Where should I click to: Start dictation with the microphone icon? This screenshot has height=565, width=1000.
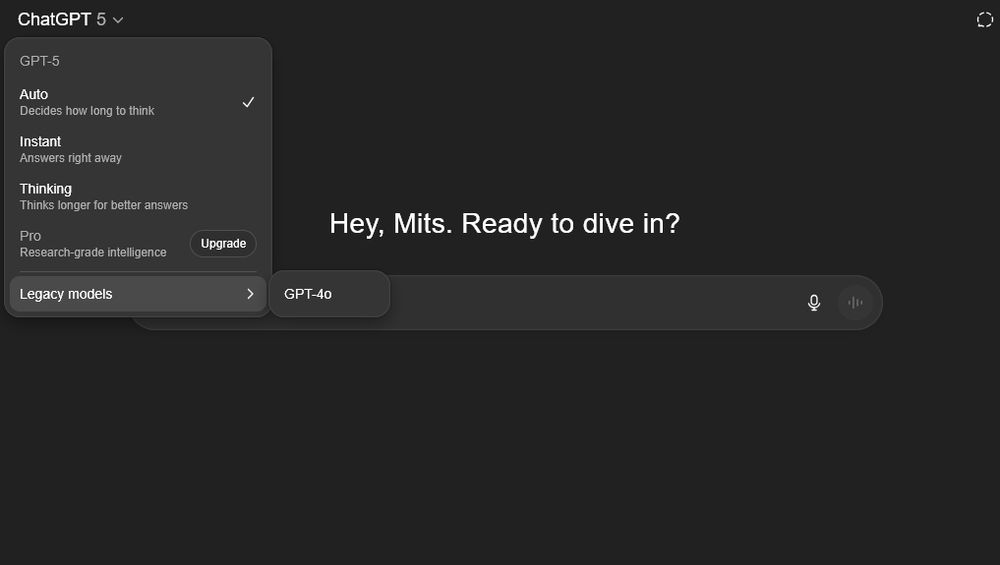point(814,302)
